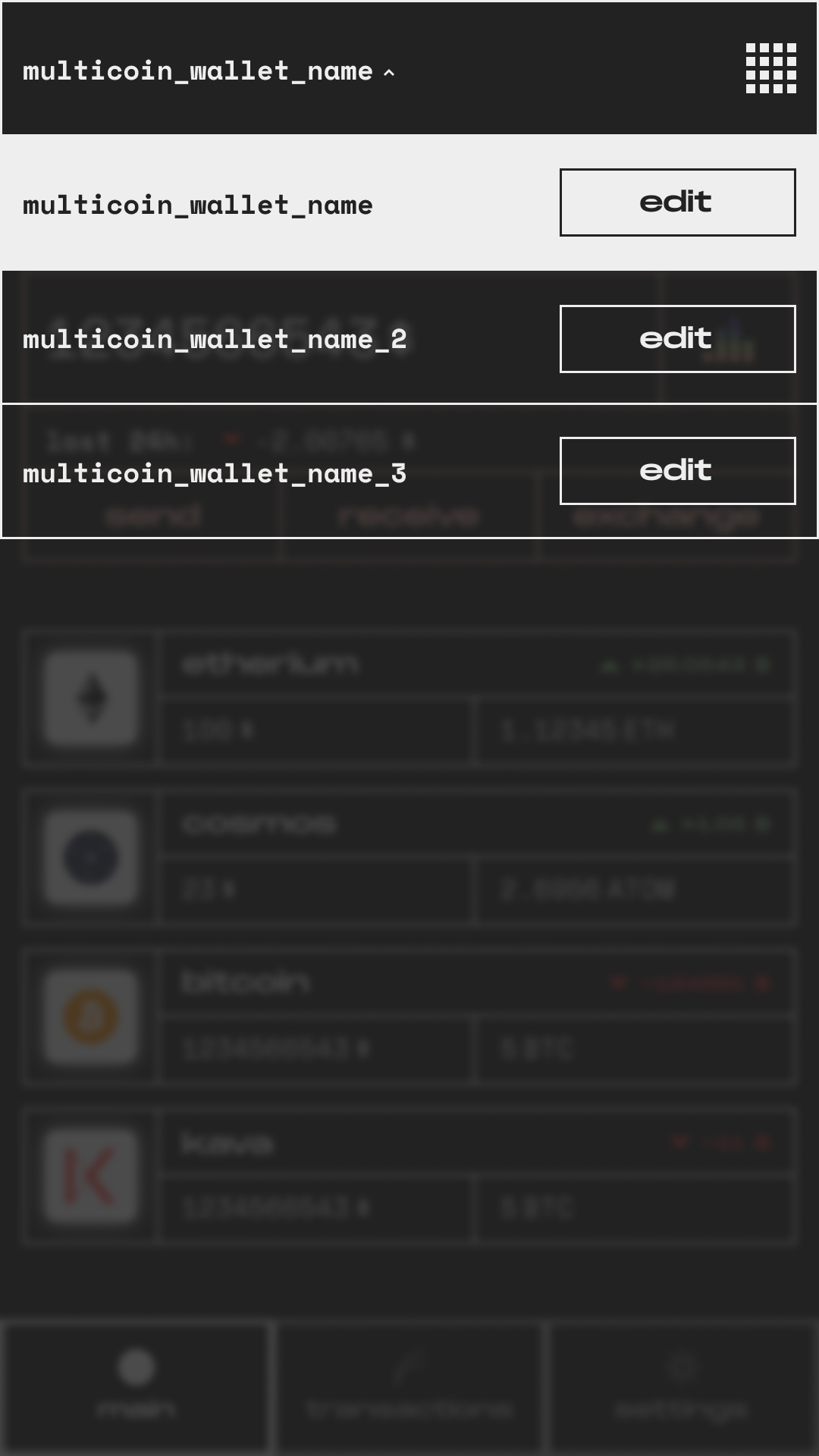The width and height of the screenshot is (819, 1456).
Task: Click the header multicoin_wallet_name title
Action: point(198,71)
